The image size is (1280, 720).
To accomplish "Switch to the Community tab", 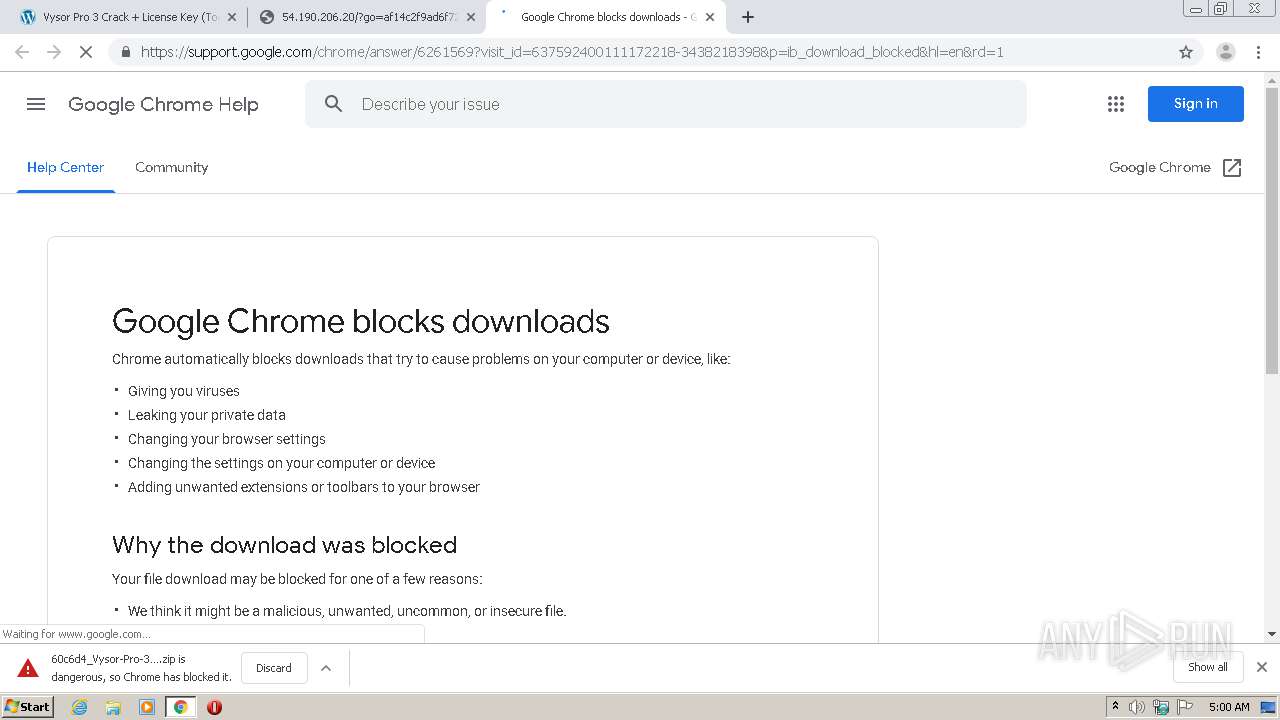I will (x=172, y=167).
